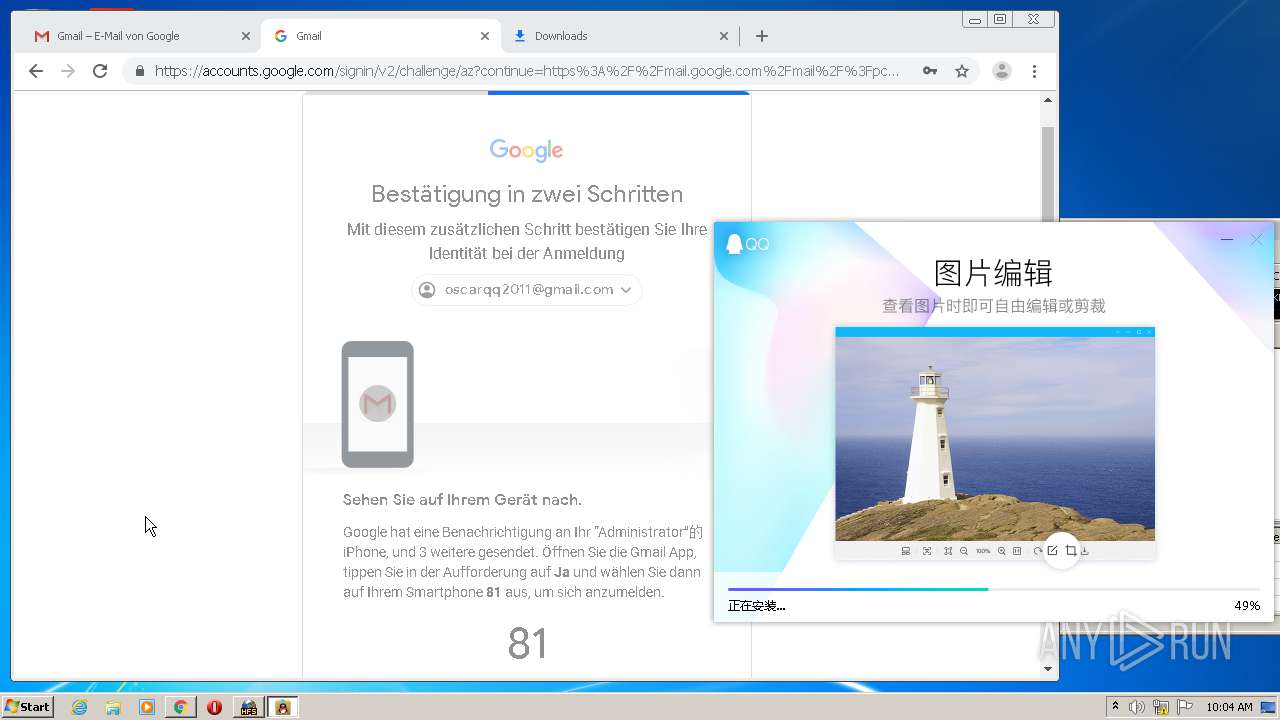The height and width of the screenshot is (720, 1280).
Task: Switch to Chrome via taskbar icon
Action: (x=180, y=707)
